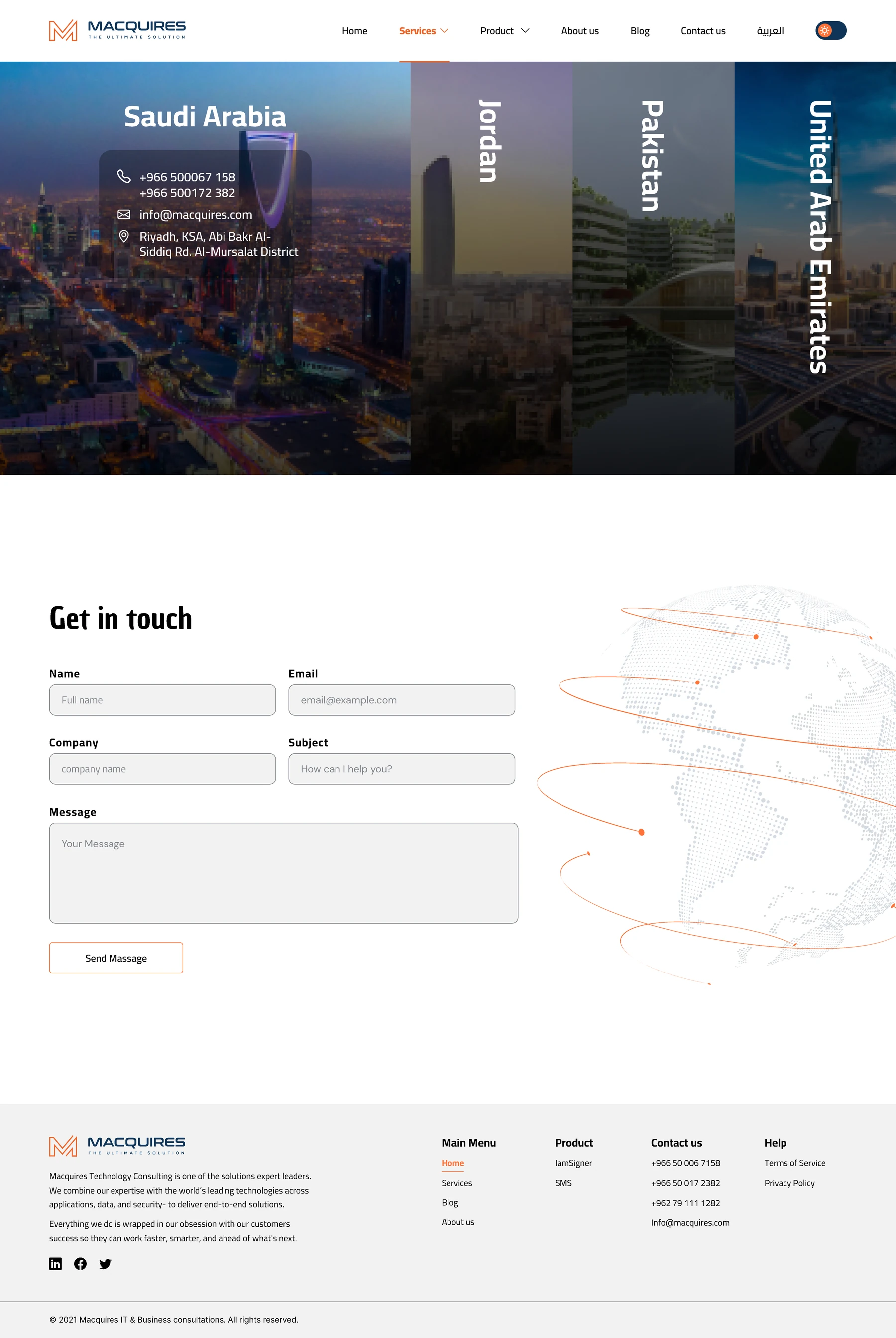
Task: Expand the Product dropdown chevron
Action: click(525, 31)
